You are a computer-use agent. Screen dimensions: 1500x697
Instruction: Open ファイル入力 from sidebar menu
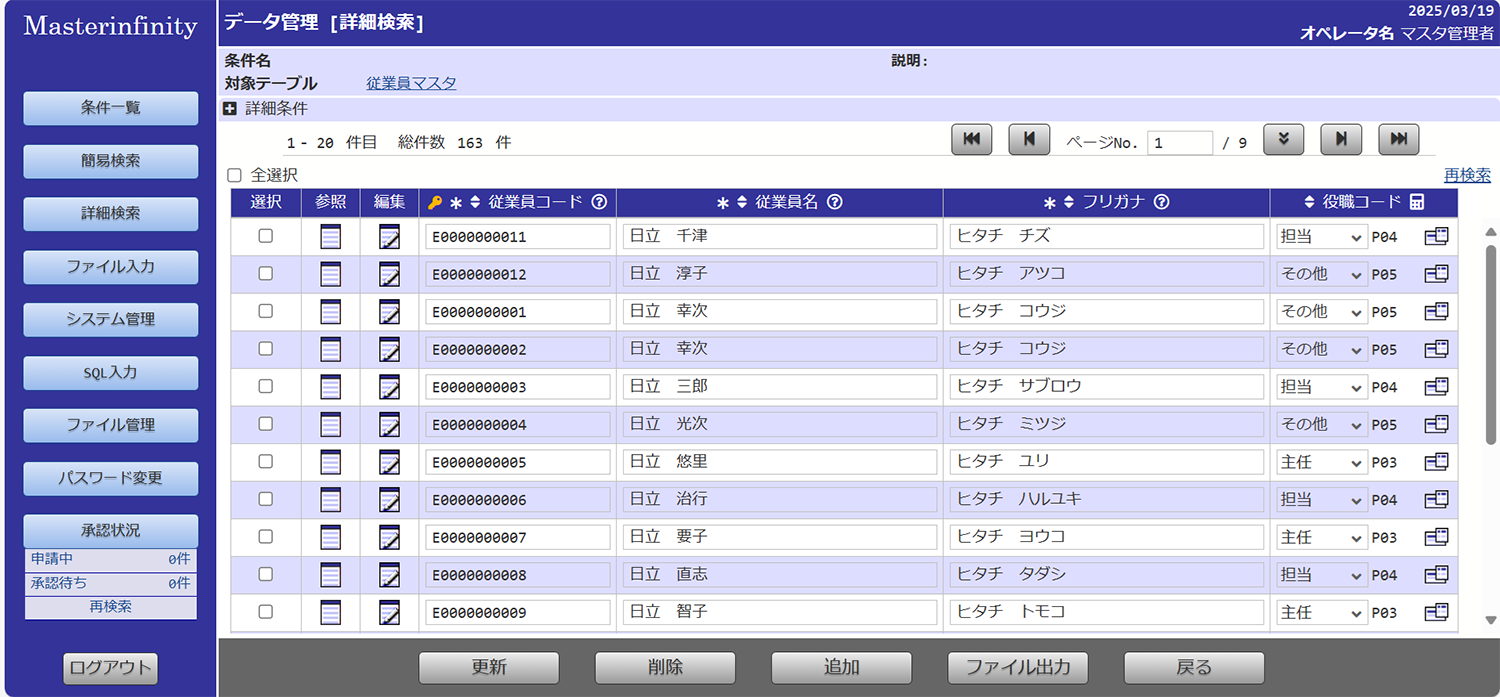tap(111, 267)
